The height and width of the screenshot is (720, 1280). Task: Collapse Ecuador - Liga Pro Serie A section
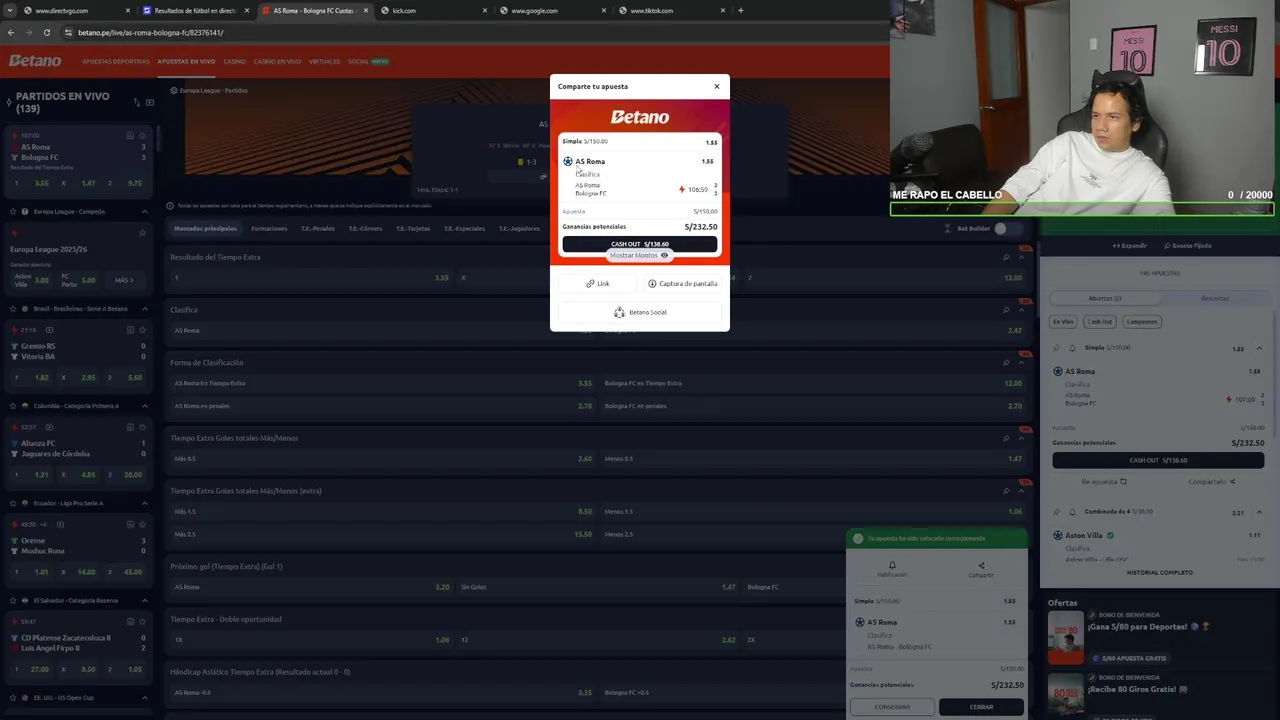point(144,503)
